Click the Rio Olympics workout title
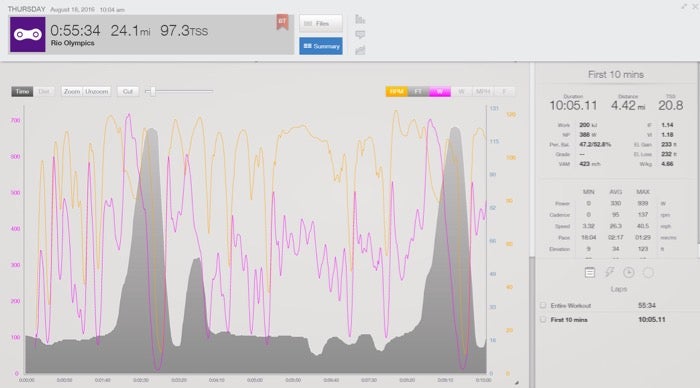700x388 pixels. click(x=72, y=43)
